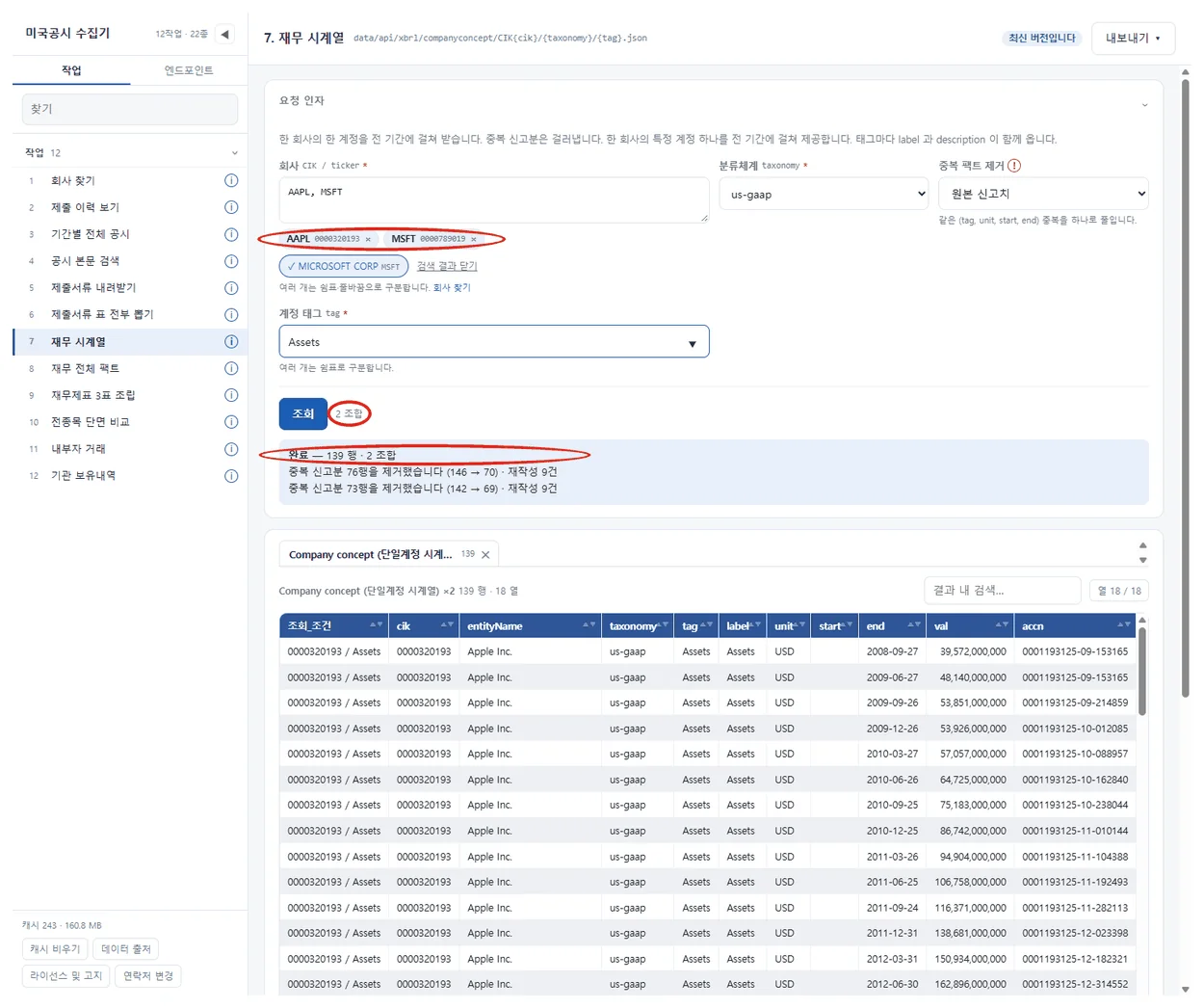Remove the AAPL company chip
Image resolution: width=1204 pixels, height=1008 pixels.
click(x=368, y=239)
